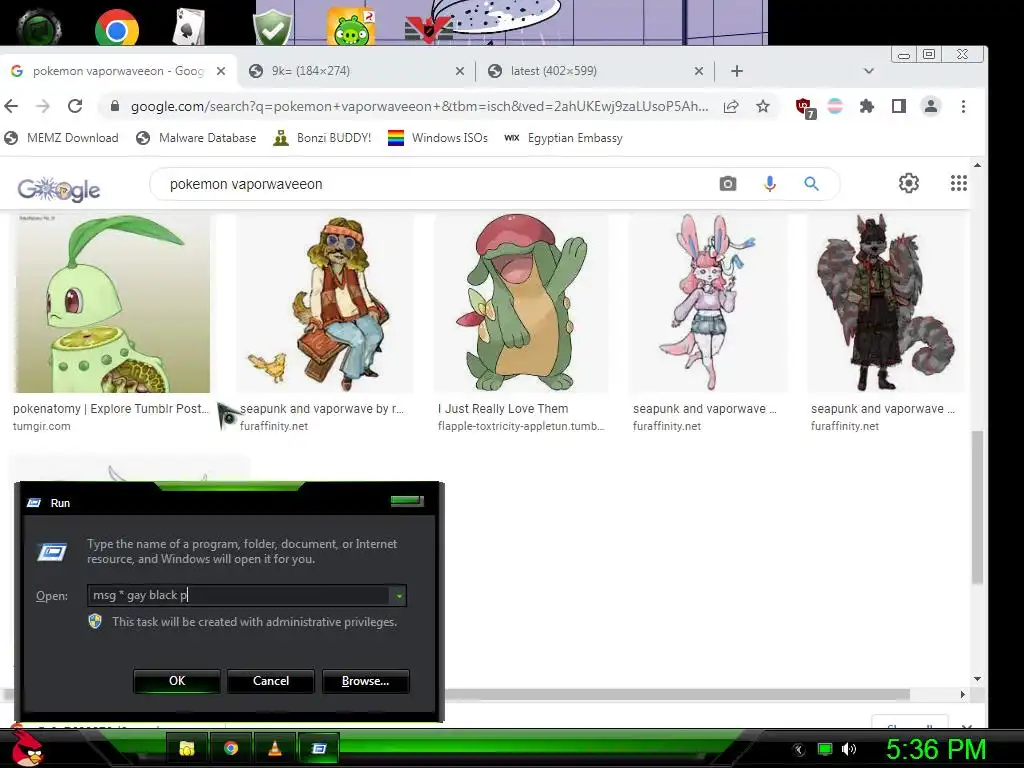Open the Chrome profile avatar
Viewport: 1024px width, 768px height.
pos(931,106)
